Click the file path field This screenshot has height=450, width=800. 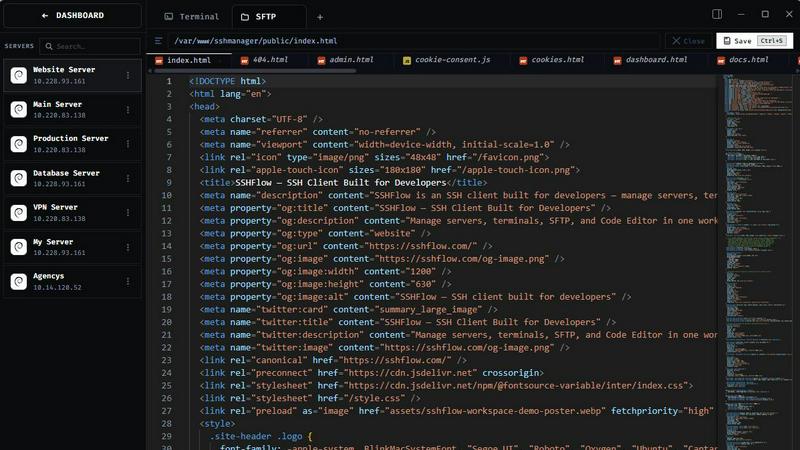coord(413,41)
